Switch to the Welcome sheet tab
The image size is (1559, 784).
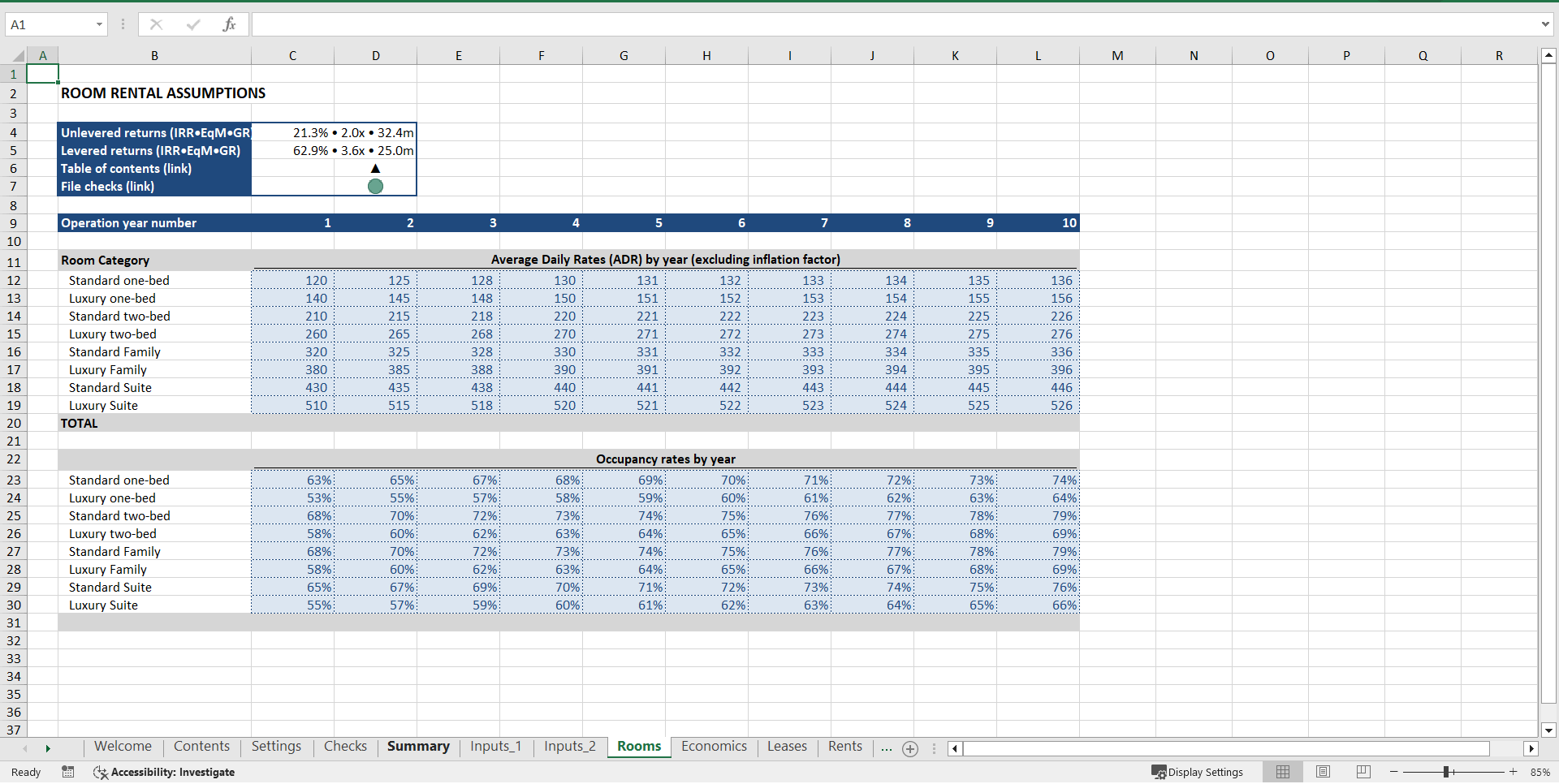[x=123, y=747]
